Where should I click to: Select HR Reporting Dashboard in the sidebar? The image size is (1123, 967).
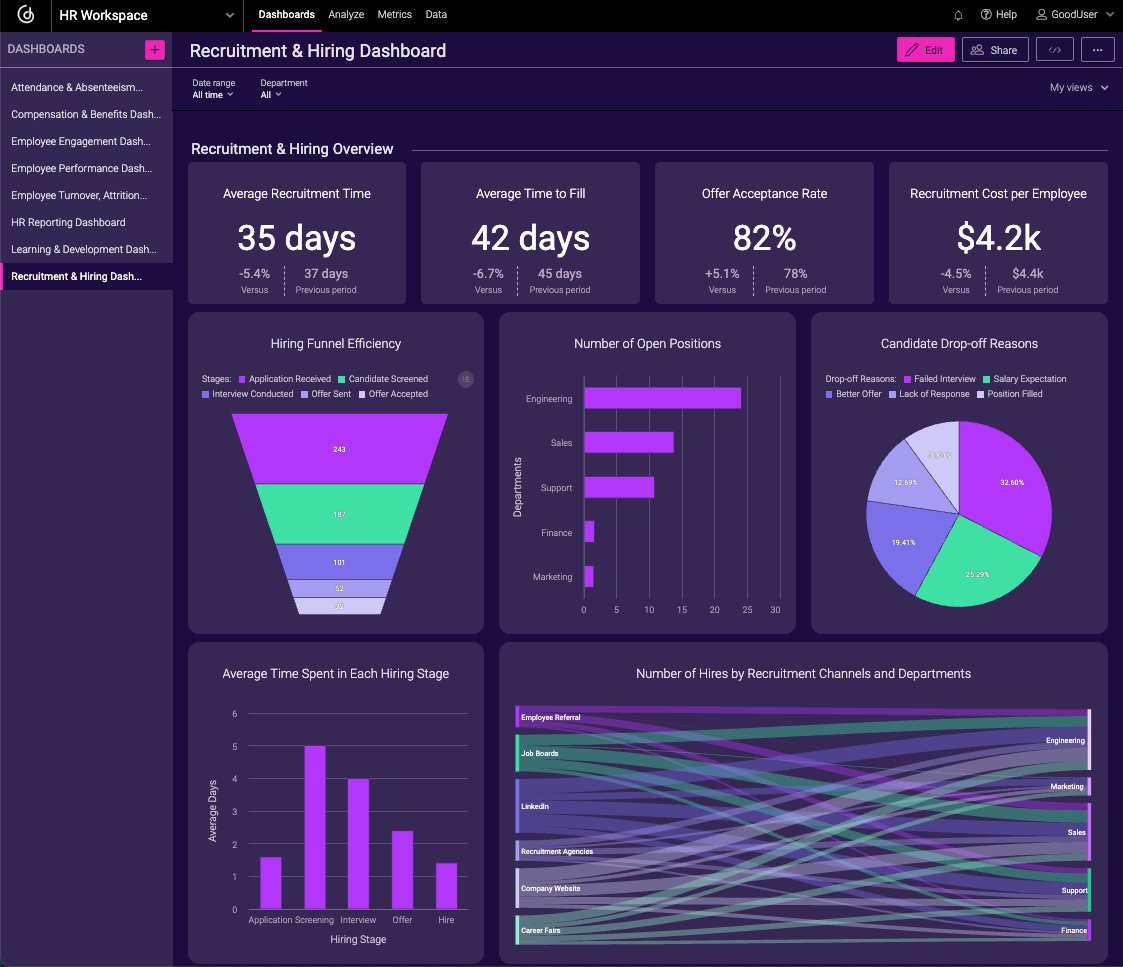pyautogui.click(x=66, y=222)
